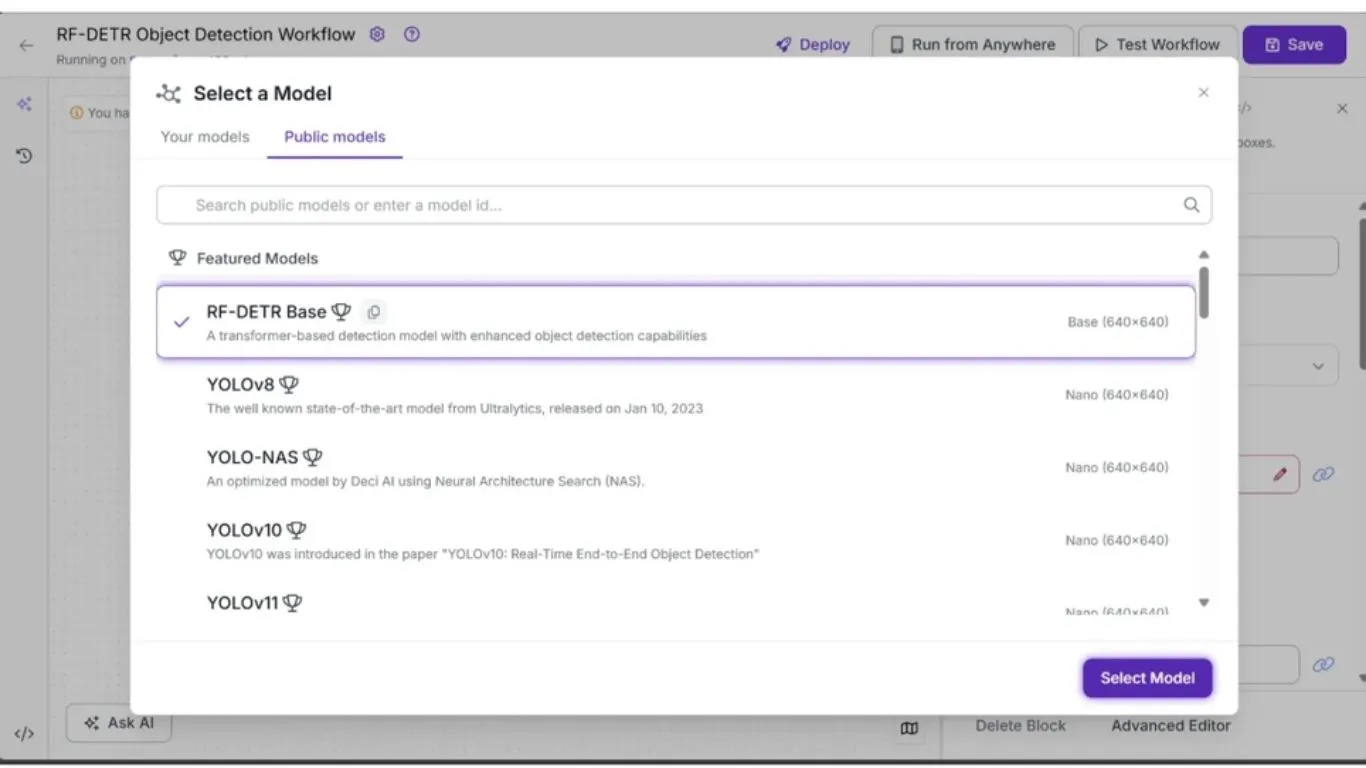
Task: Click the trophy icon beside YOLOv8
Action: [289, 385]
